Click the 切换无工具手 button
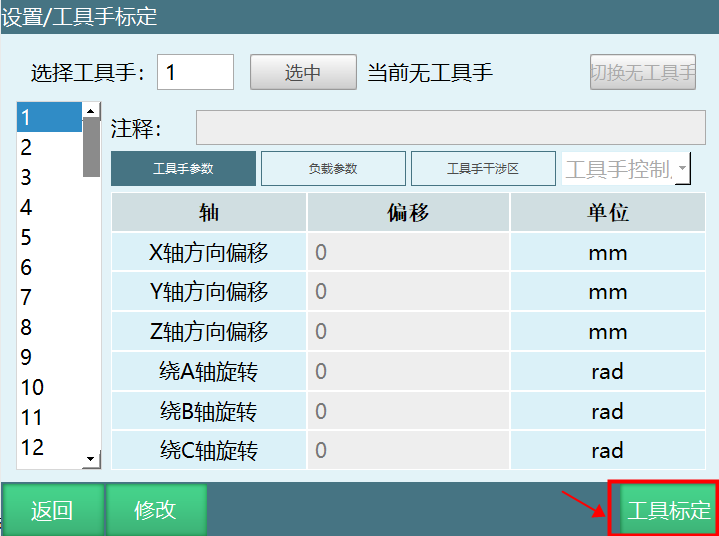 coord(642,73)
